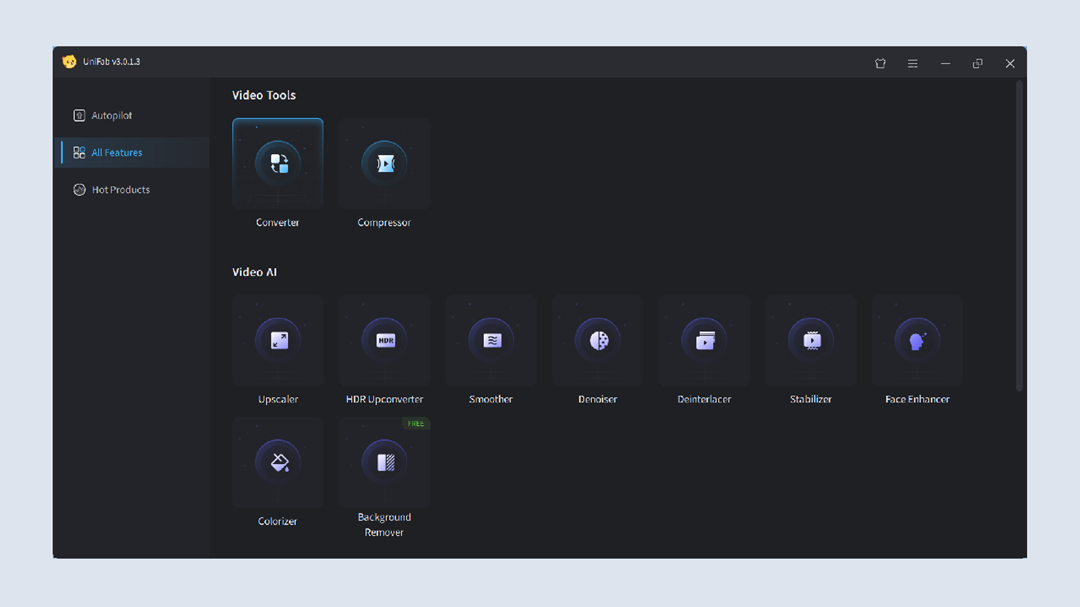This screenshot has width=1080, height=607.
Task: Select the Colorizer tool
Action: pyautogui.click(x=278, y=462)
